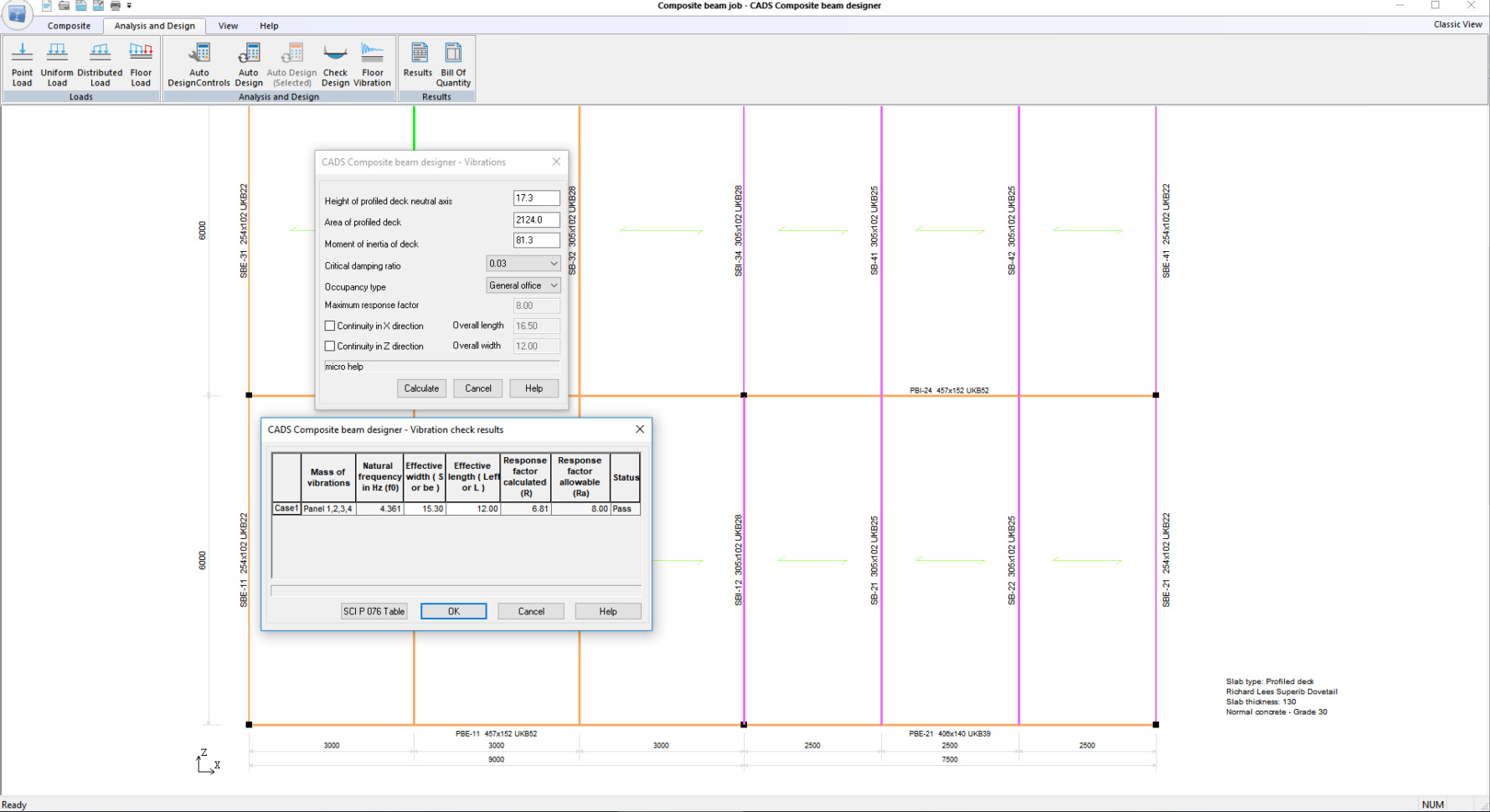The width and height of the screenshot is (1490, 812).
Task: Edit the Area of profiled deck value
Action: pyautogui.click(x=536, y=219)
